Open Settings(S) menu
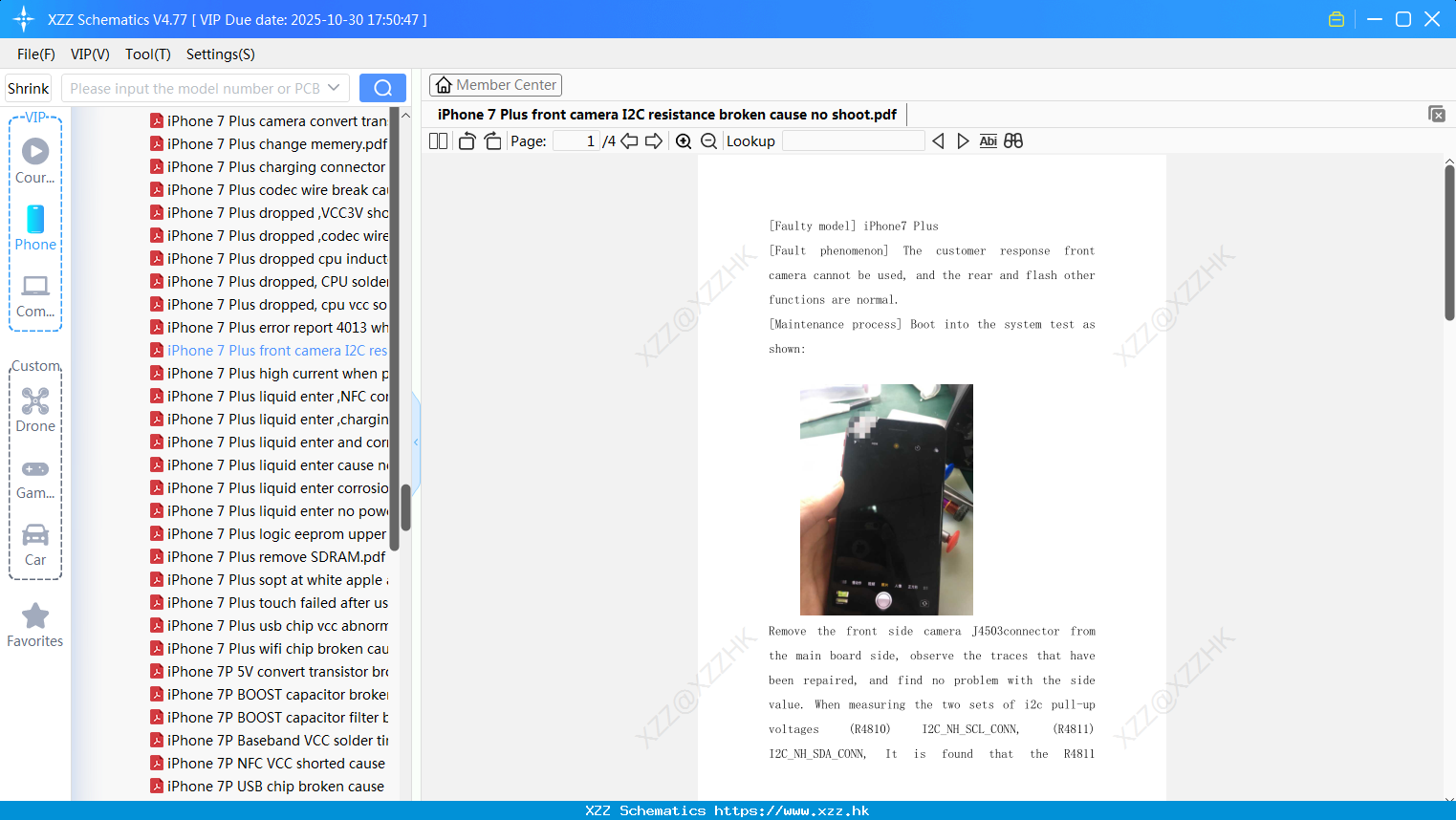The height and width of the screenshot is (820, 1456). (x=221, y=54)
